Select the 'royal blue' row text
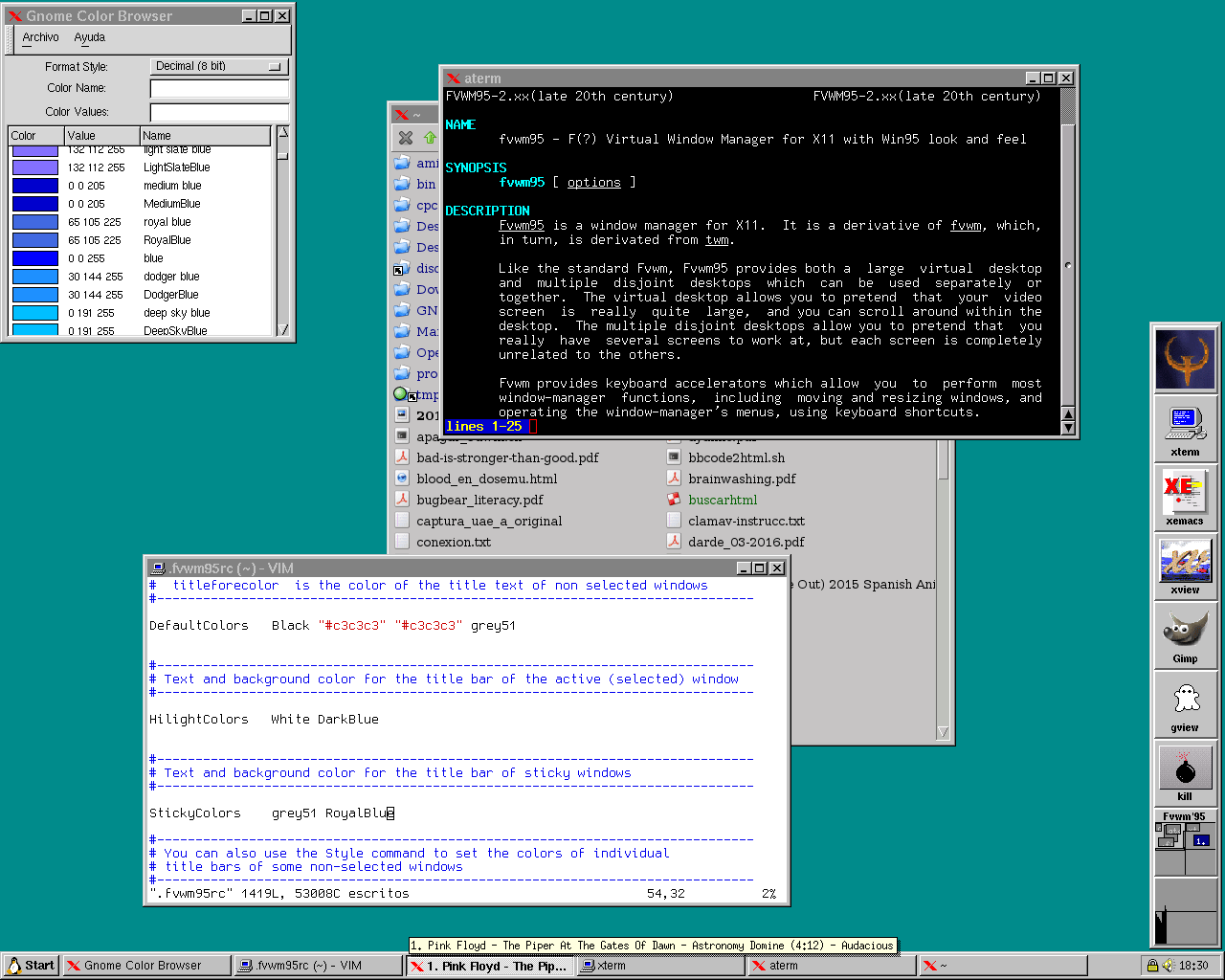The width and height of the screenshot is (1225, 980). (x=167, y=222)
